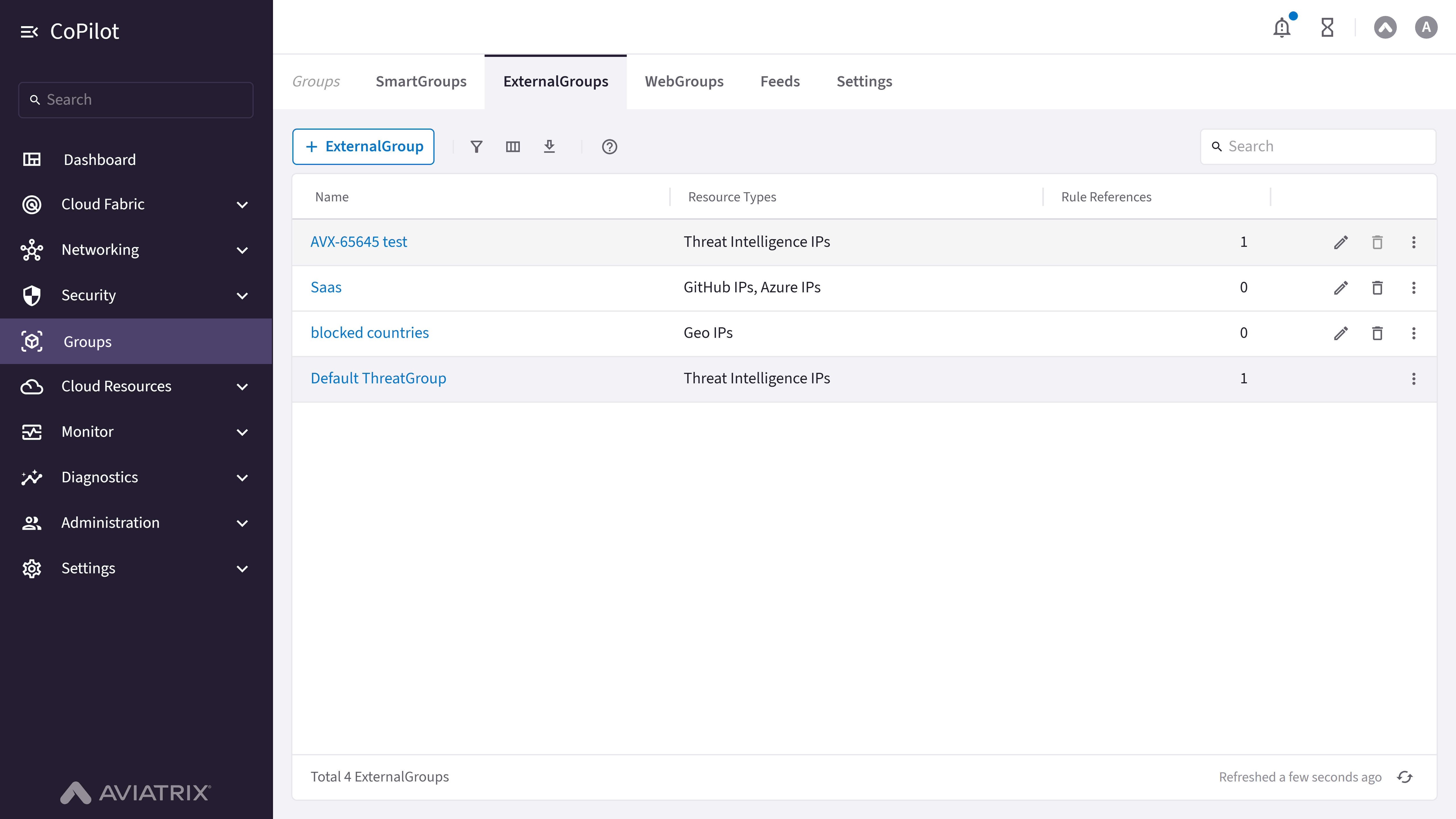Focus the sidebar Search field
1456x819 pixels.
[x=136, y=100]
